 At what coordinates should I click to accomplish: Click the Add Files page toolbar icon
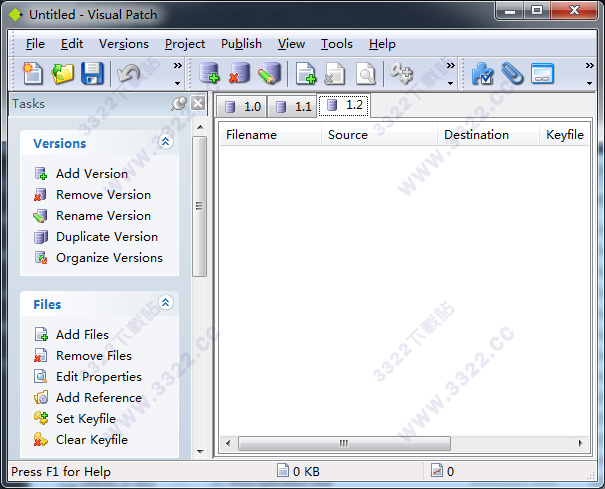(306, 73)
